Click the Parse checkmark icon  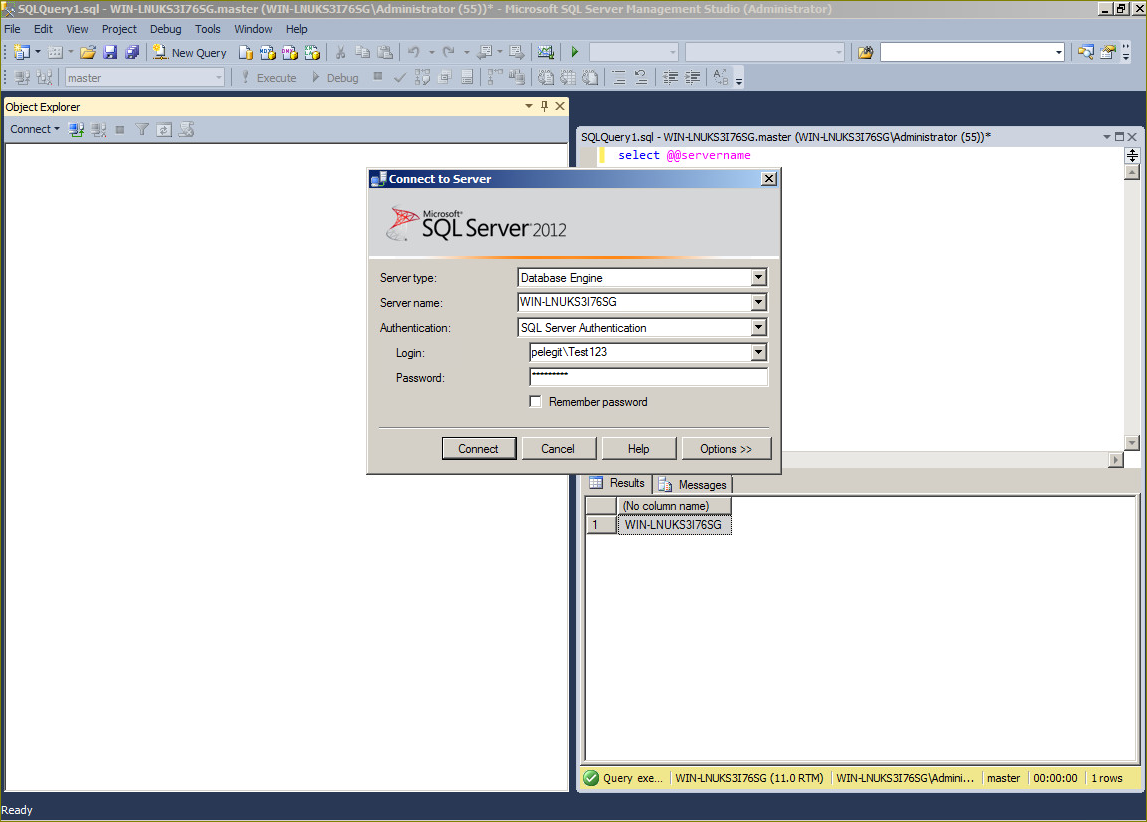[399, 78]
